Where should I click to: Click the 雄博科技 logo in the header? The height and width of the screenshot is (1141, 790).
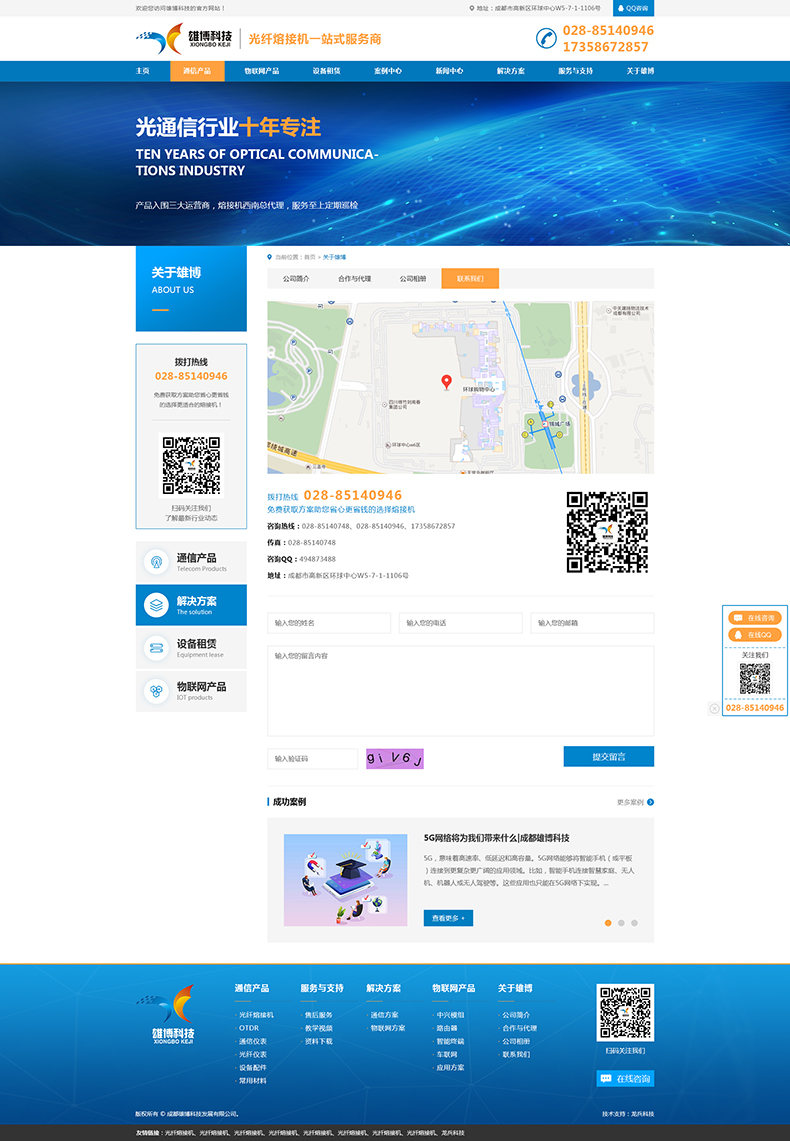point(178,39)
